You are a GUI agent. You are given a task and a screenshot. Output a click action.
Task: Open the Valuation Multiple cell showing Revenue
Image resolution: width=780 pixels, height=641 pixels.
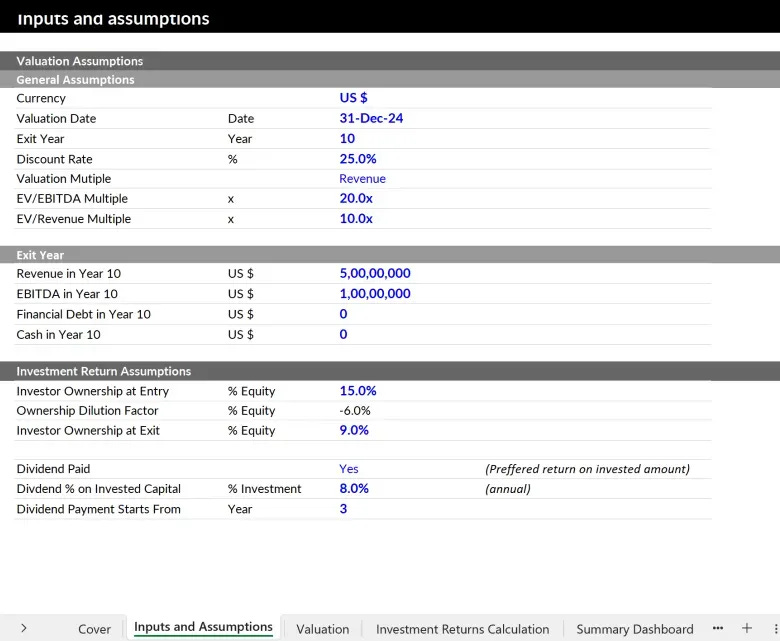click(362, 179)
